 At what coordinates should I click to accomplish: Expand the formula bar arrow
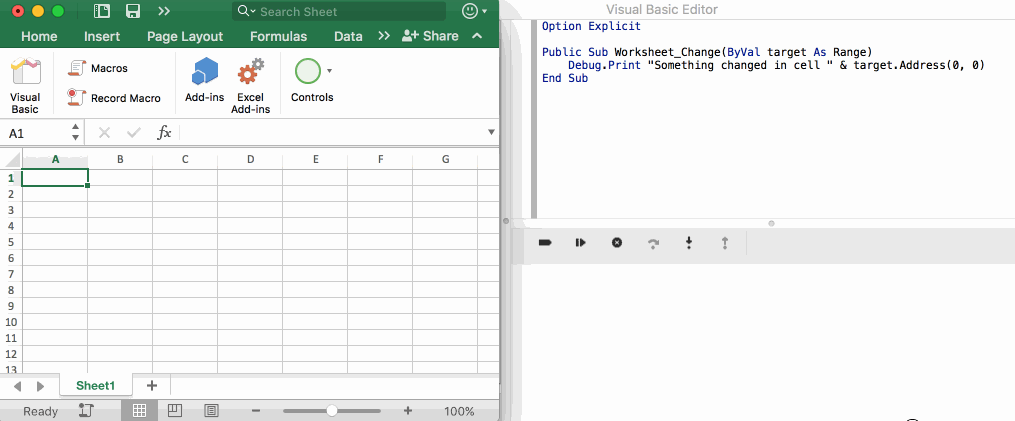pyautogui.click(x=491, y=133)
